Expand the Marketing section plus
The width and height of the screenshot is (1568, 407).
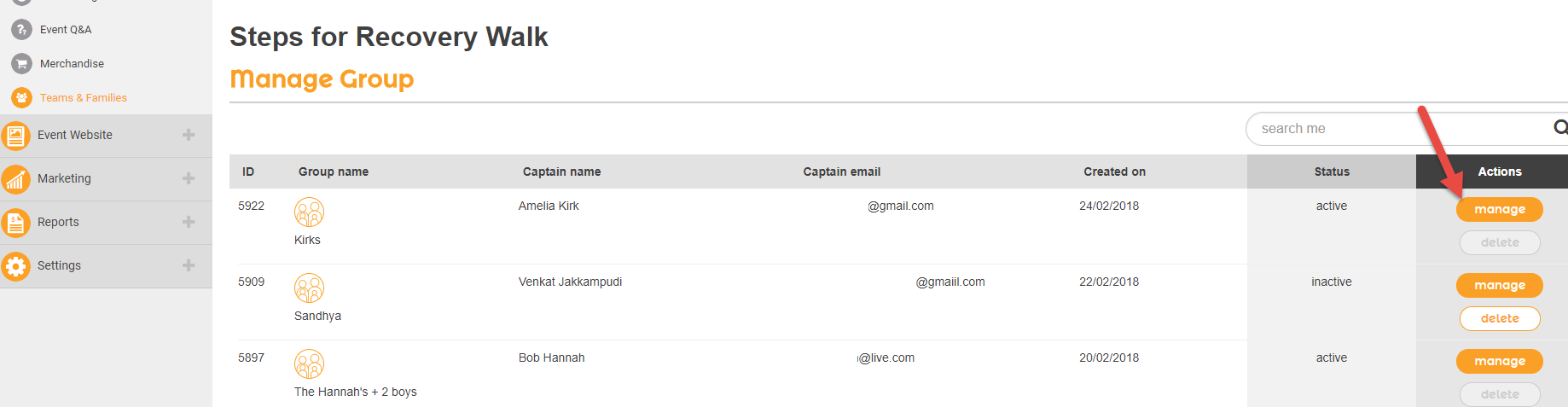tap(189, 178)
